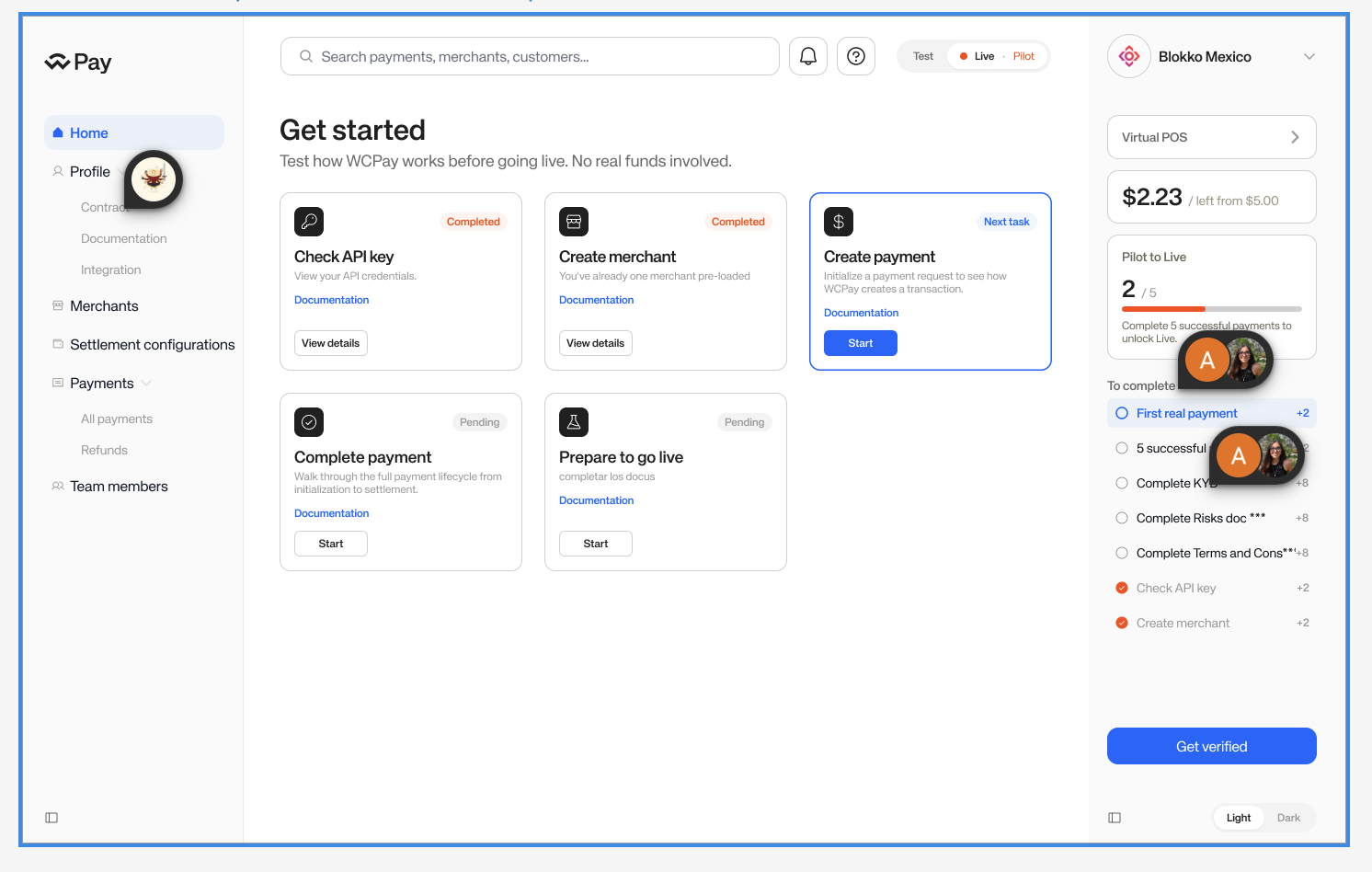Open Merchants in sidebar

coord(104,305)
